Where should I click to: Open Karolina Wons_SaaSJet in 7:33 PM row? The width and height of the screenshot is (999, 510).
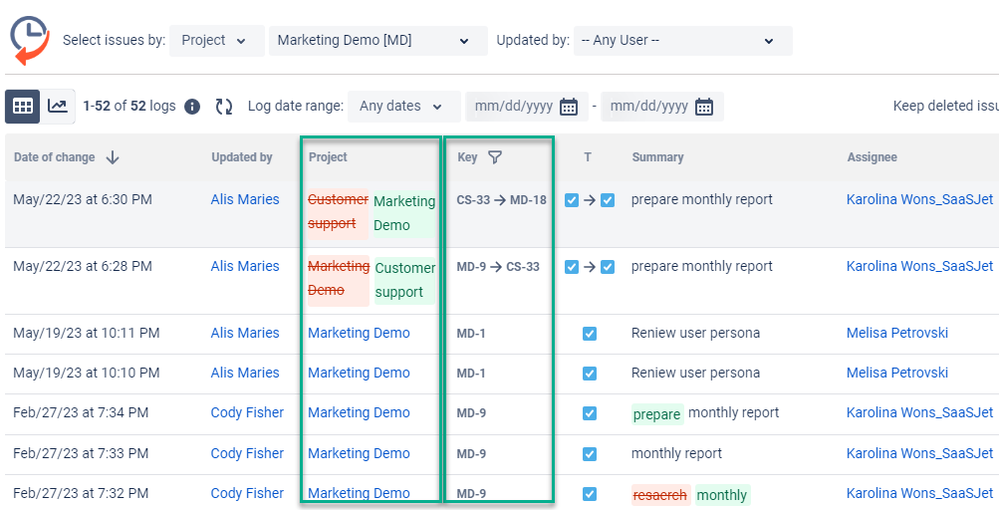point(919,453)
